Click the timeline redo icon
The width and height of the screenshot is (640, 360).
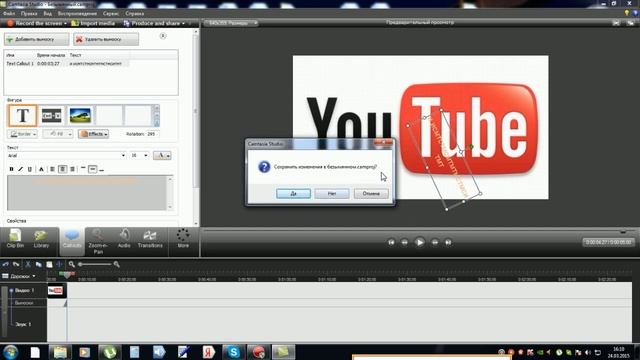[16, 264]
